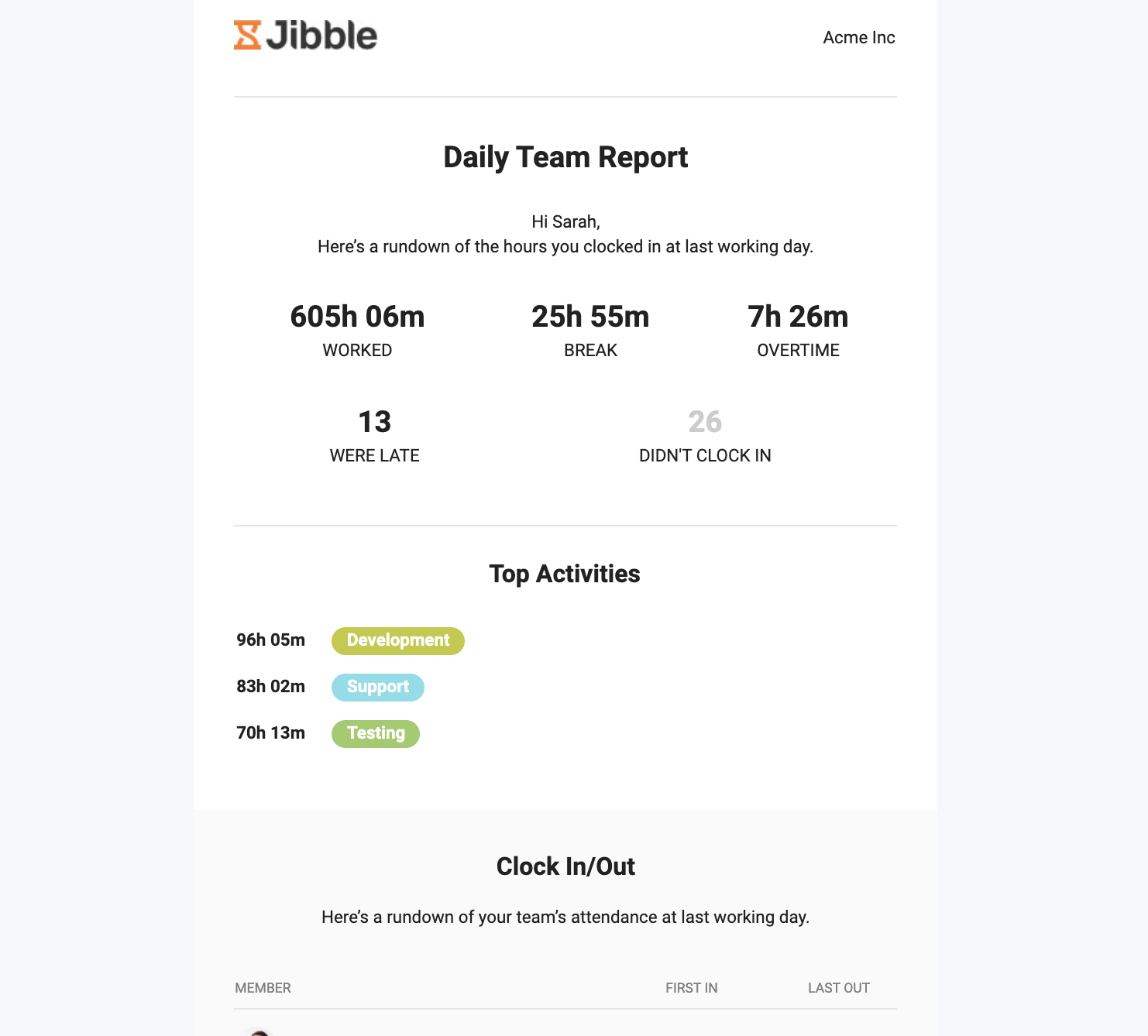The width and height of the screenshot is (1148, 1036).
Task: Select the Daily Team Report heading
Action: pos(565,157)
